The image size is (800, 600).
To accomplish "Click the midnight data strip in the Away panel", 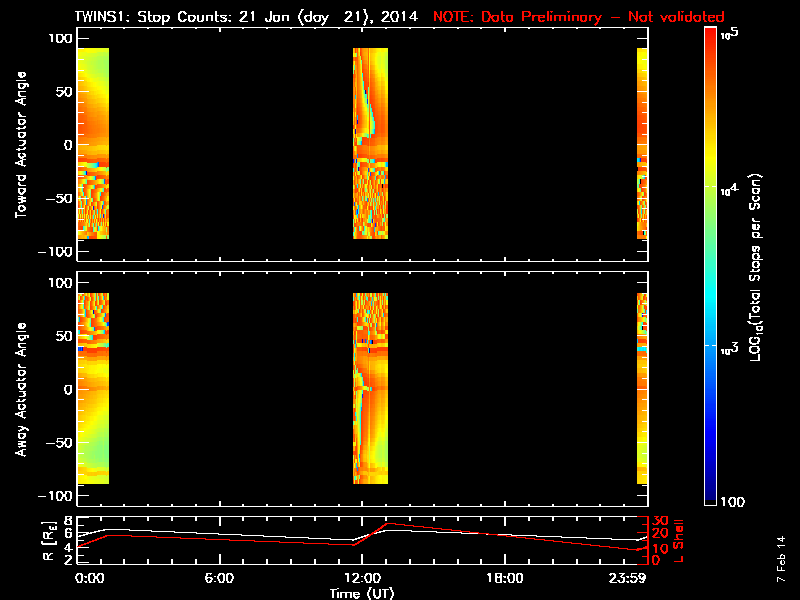I will [92, 388].
